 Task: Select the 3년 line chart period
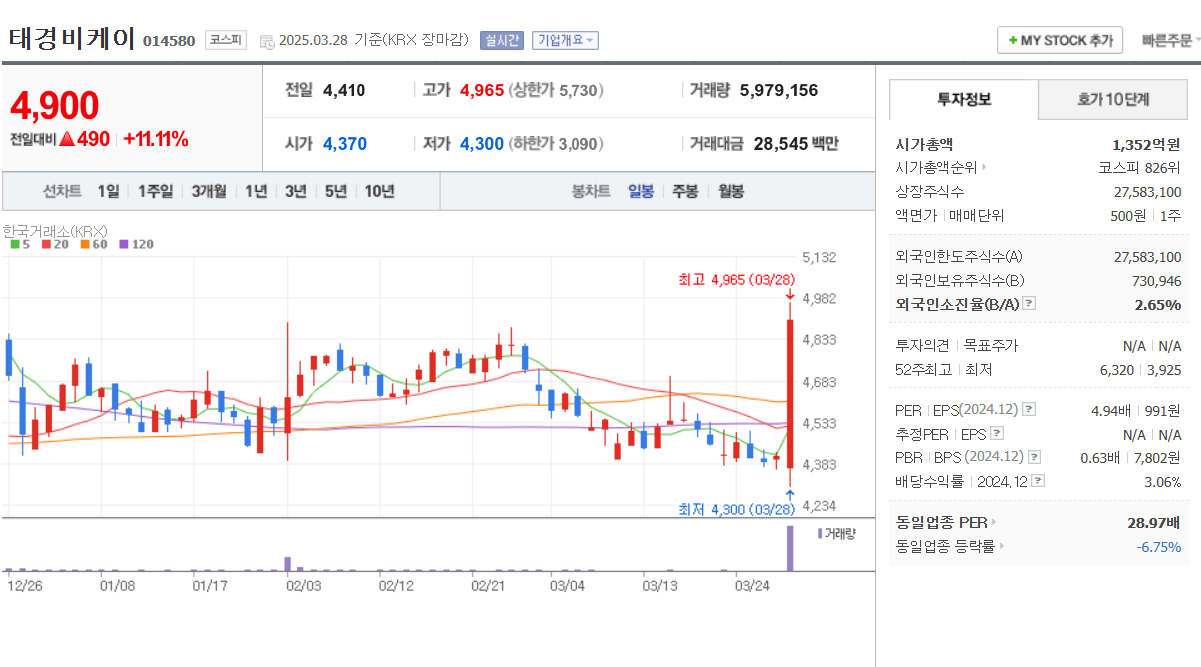click(295, 191)
